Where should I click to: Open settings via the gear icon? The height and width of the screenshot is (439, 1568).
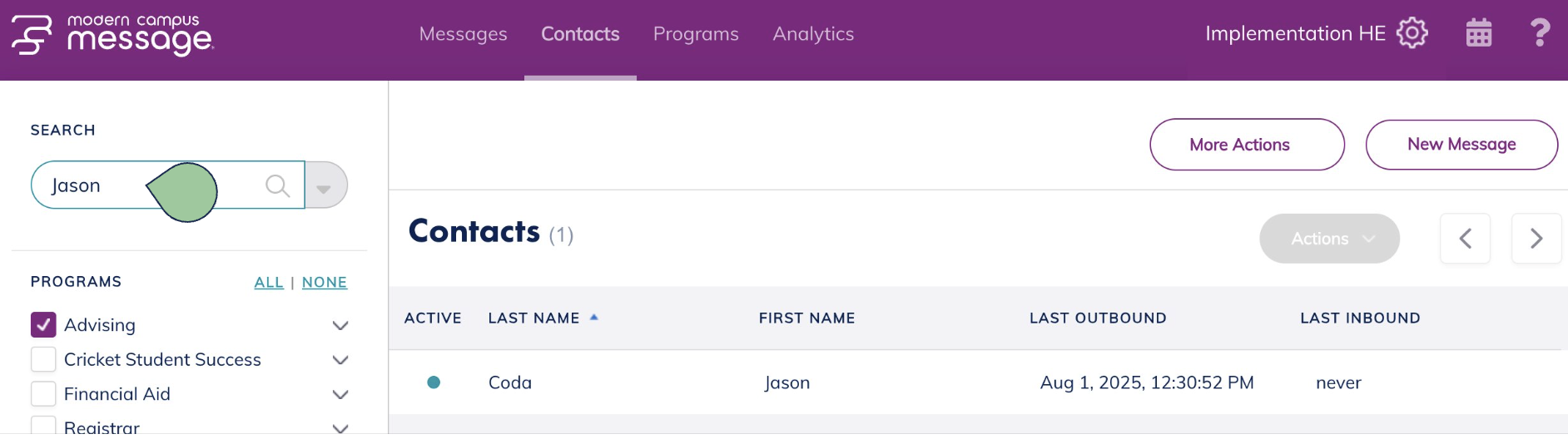point(1412,33)
